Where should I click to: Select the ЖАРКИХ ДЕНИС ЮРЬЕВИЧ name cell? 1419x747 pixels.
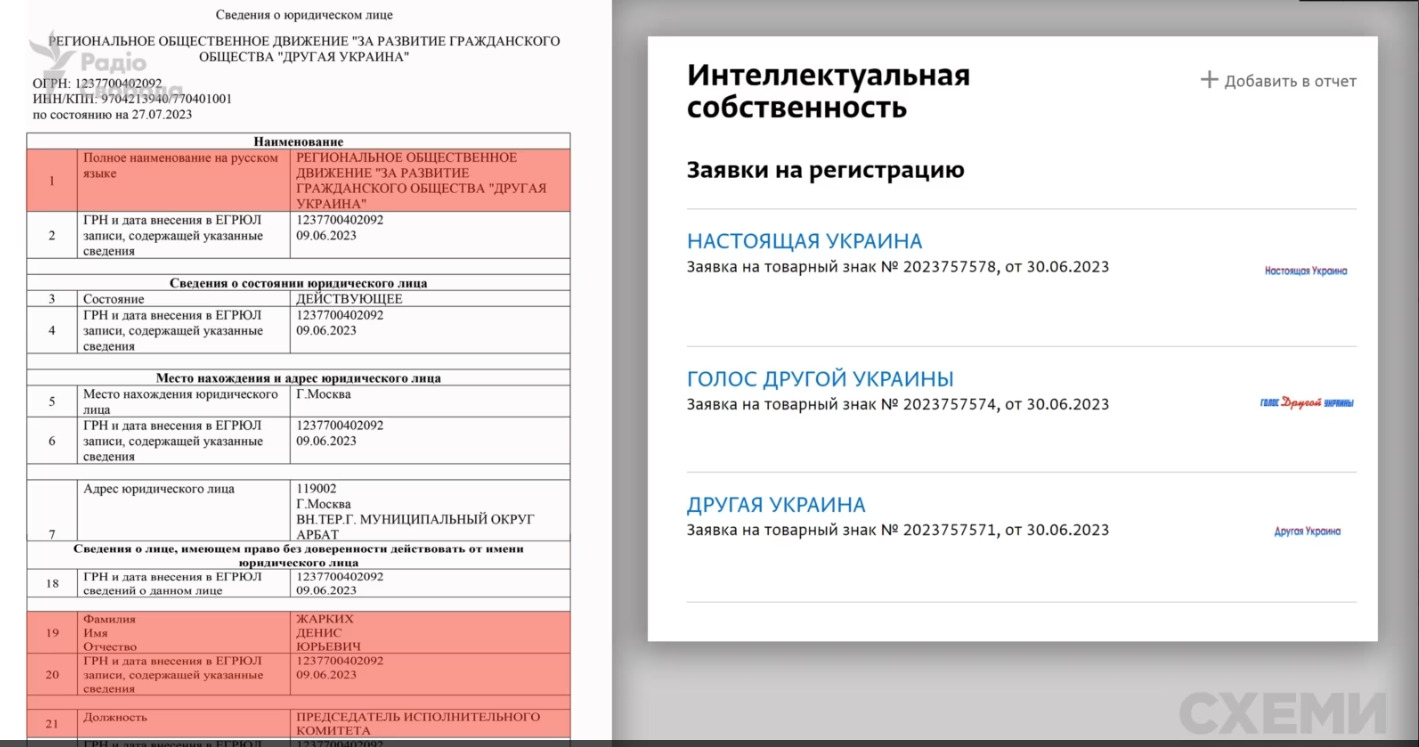pos(432,632)
